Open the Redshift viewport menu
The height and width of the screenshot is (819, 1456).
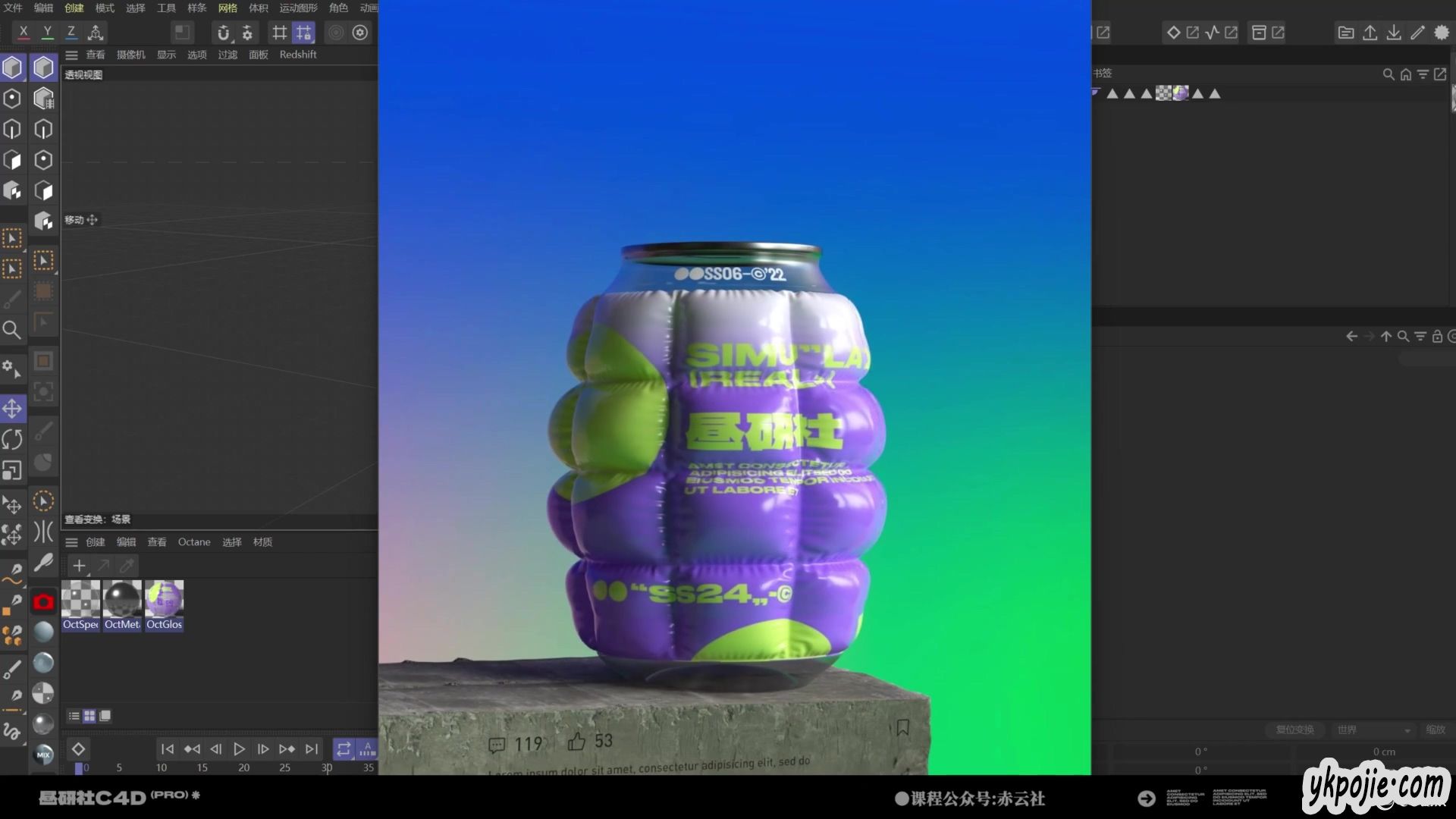[x=298, y=55]
